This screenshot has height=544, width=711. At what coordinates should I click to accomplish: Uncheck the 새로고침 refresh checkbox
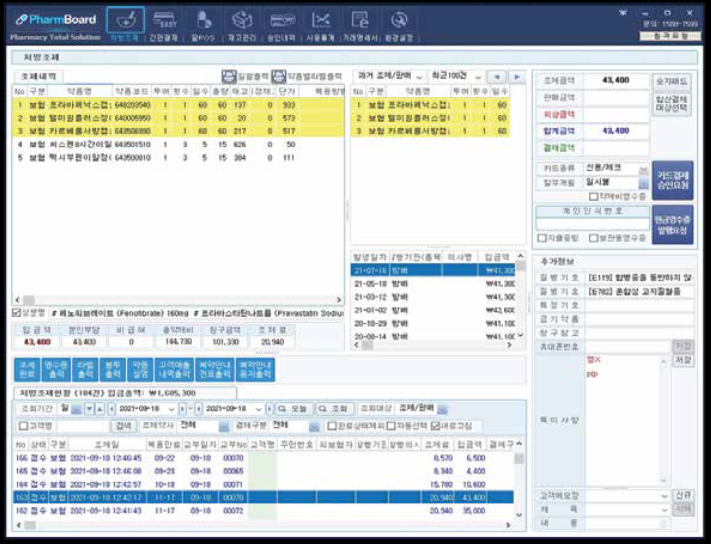coord(435,426)
